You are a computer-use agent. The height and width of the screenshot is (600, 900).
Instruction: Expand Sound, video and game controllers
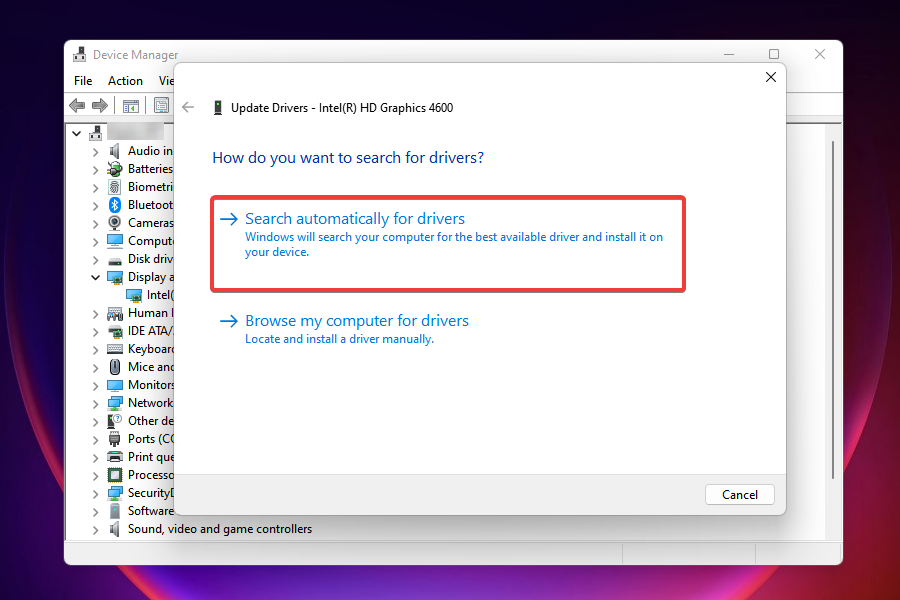(x=95, y=530)
